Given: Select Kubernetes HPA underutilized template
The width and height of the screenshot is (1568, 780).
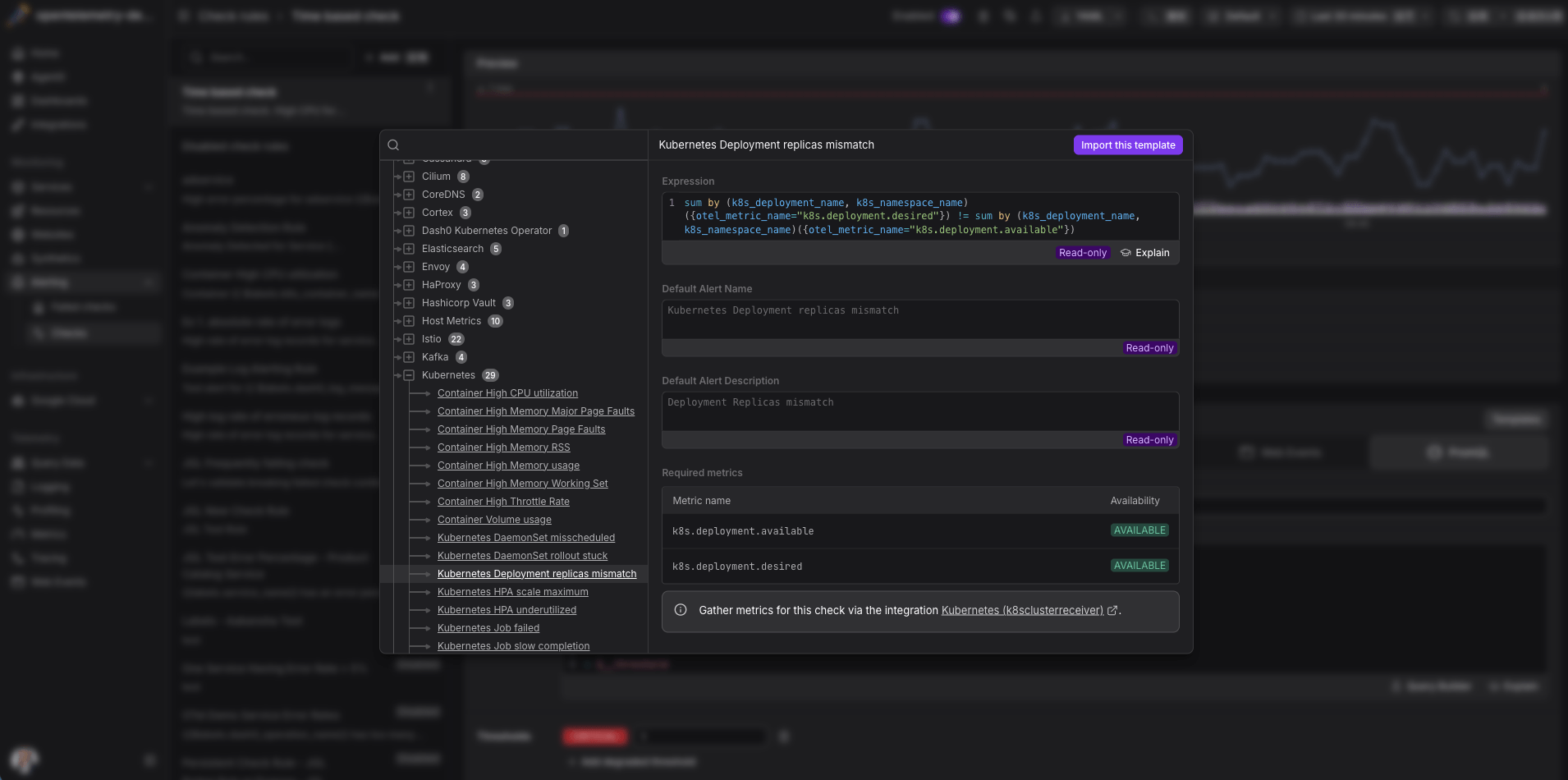Looking at the screenshot, I should tap(507, 610).
